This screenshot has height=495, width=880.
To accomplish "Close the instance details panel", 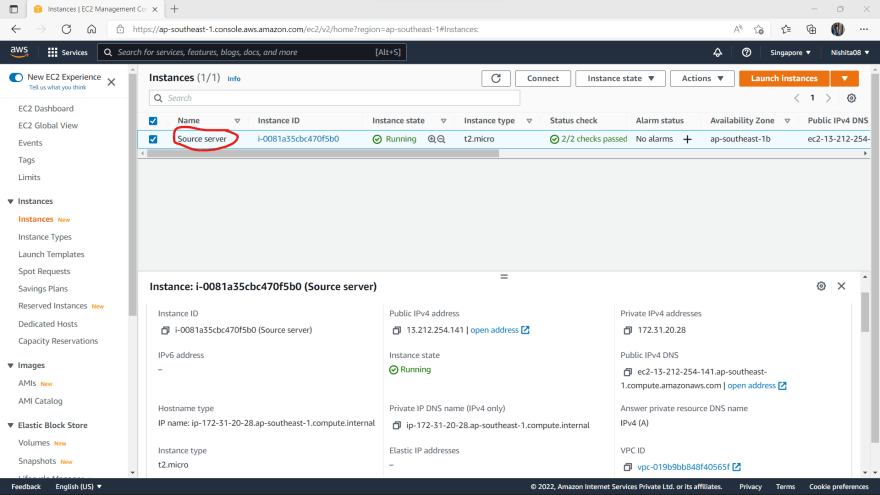I will tap(841, 286).
